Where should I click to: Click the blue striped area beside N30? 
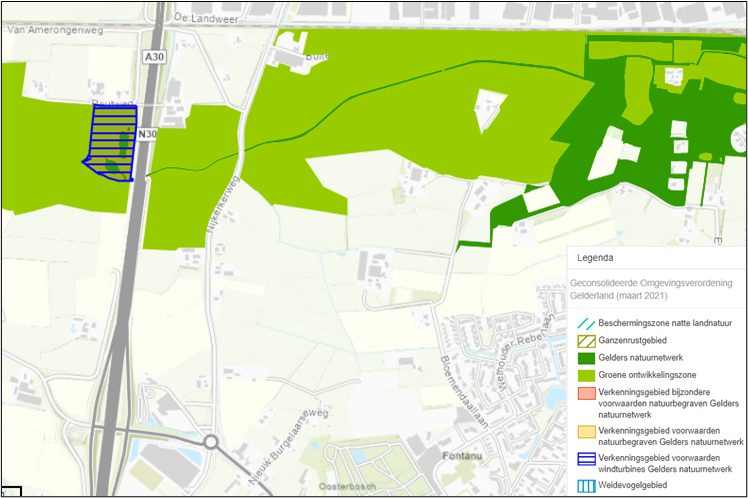point(111,142)
